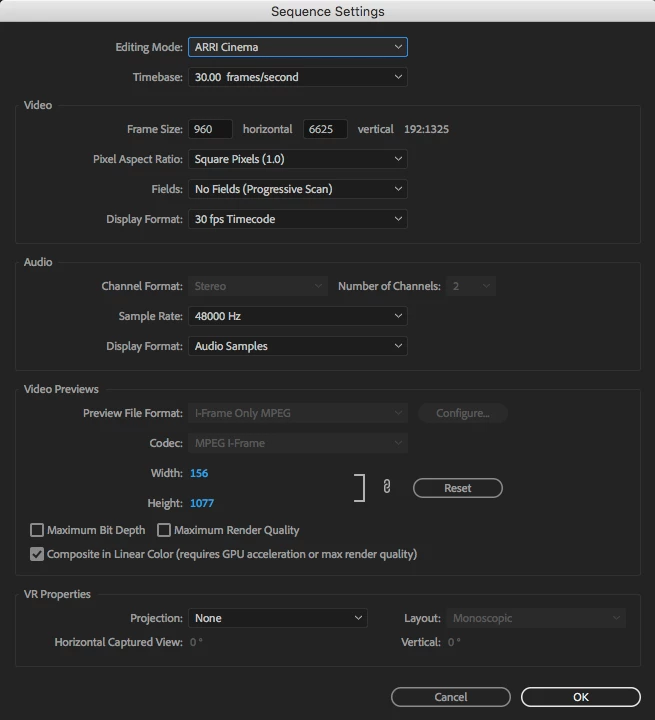Enable Maximum Render Quality checkbox
This screenshot has width=655, height=720.
point(164,530)
